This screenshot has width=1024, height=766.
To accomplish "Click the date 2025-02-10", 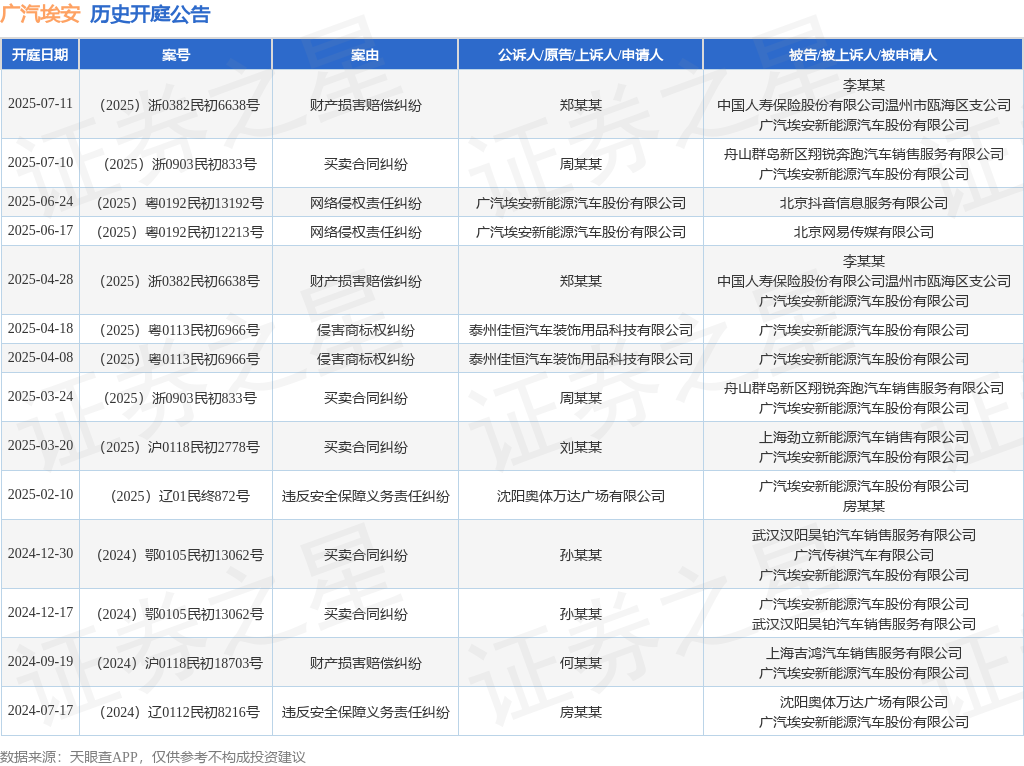I will pyautogui.click(x=40, y=494).
